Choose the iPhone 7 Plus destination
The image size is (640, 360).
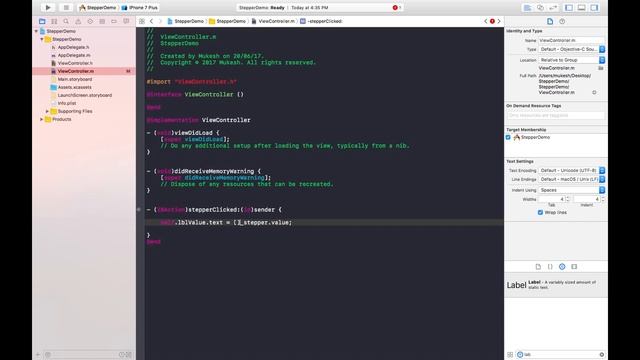pos(140,8)
